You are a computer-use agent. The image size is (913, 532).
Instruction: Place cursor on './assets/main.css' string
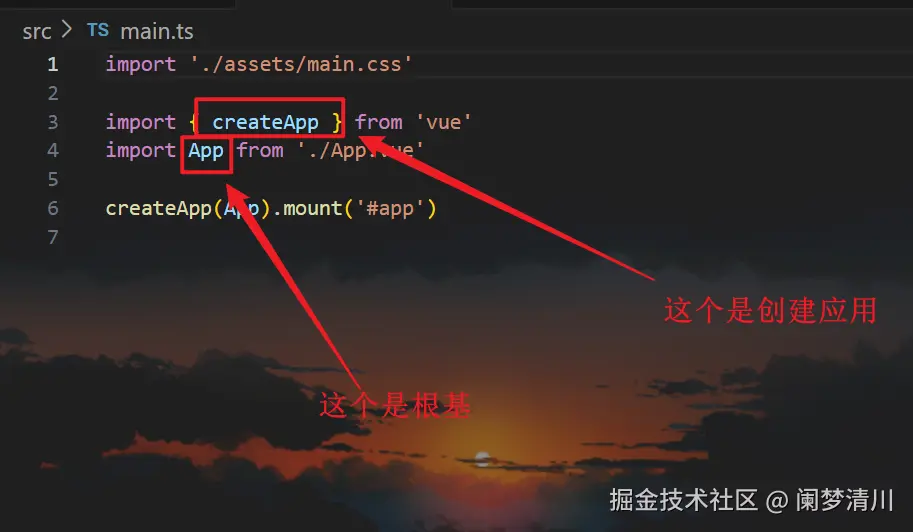[x=302, y=64]
